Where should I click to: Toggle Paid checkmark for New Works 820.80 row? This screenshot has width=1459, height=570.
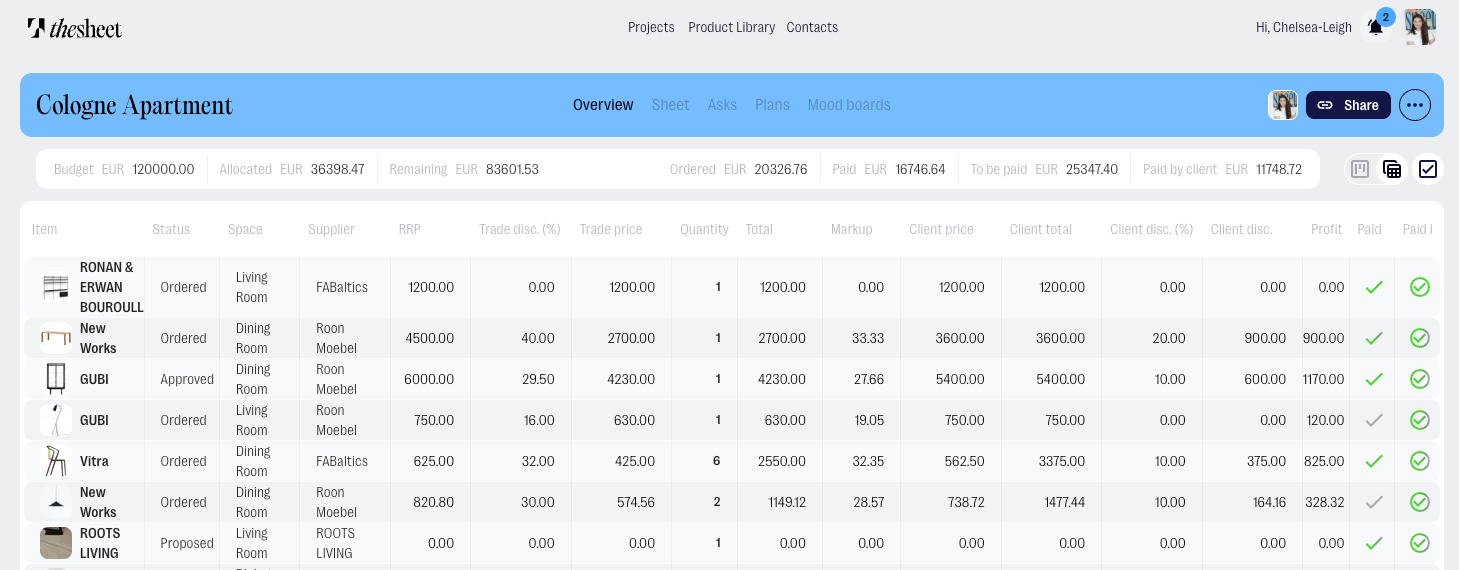click(x=1374, y=502)
